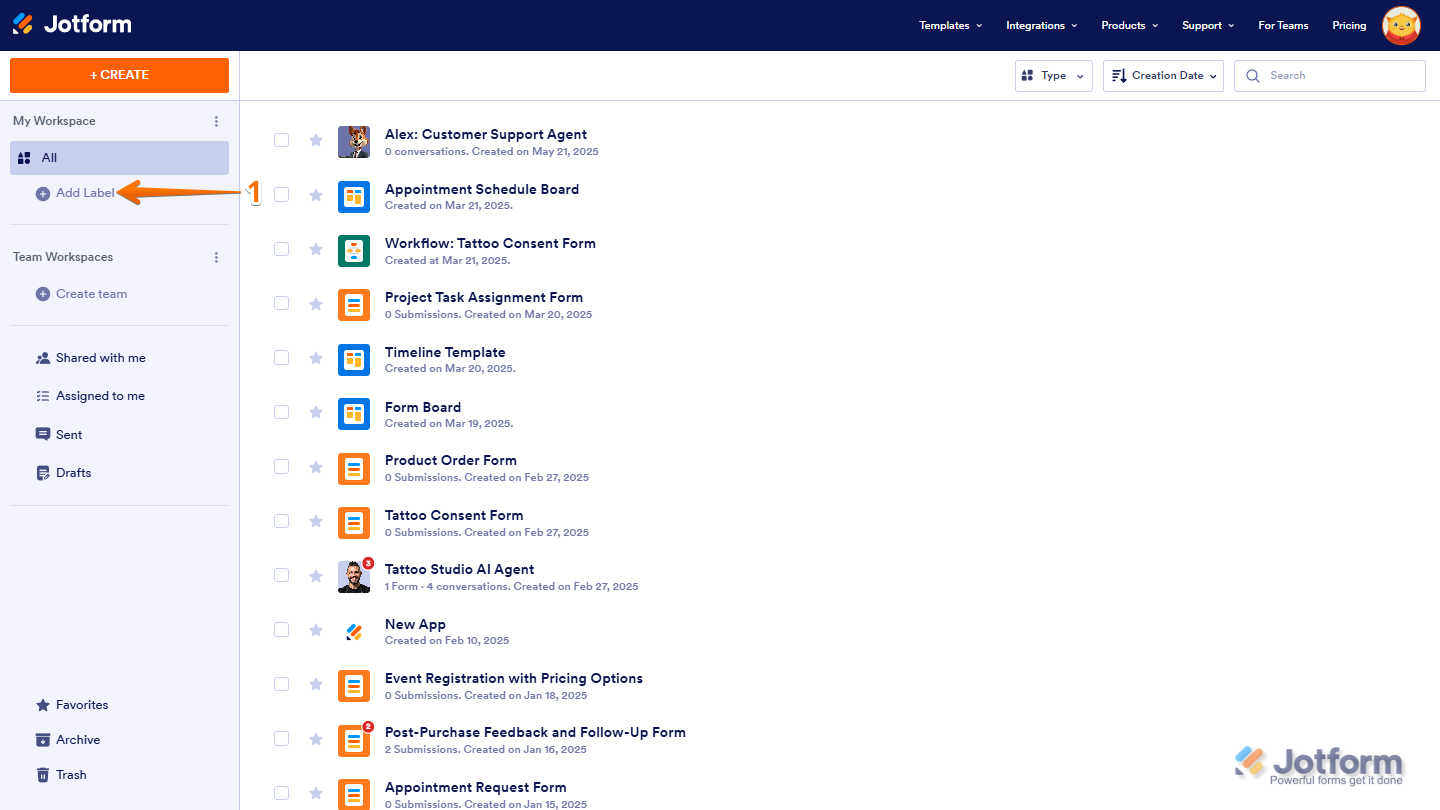Screen dimensions: 1440x810
Task: Go to Pricing page
Action: [x=1349, y=25]
